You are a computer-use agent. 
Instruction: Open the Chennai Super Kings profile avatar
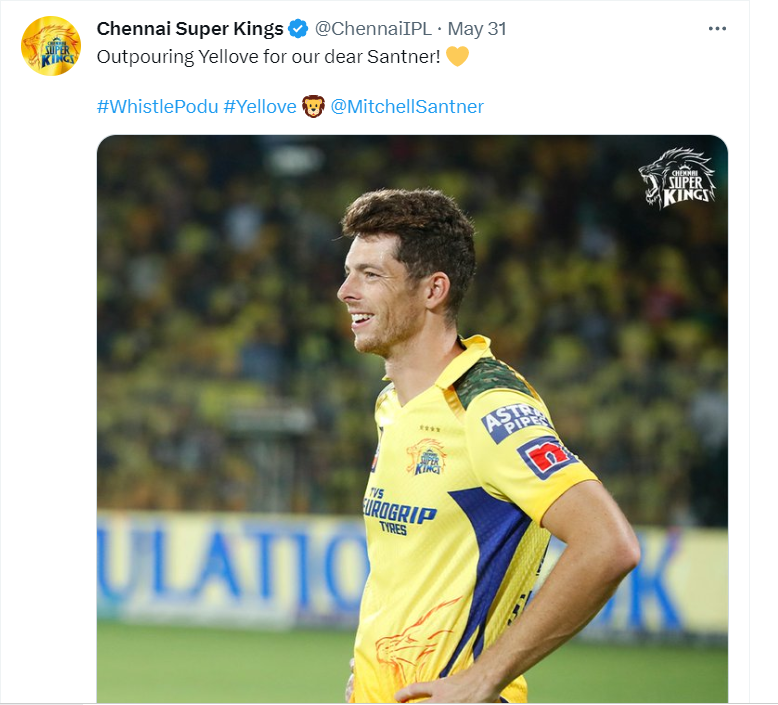click(x=51, y=46)
